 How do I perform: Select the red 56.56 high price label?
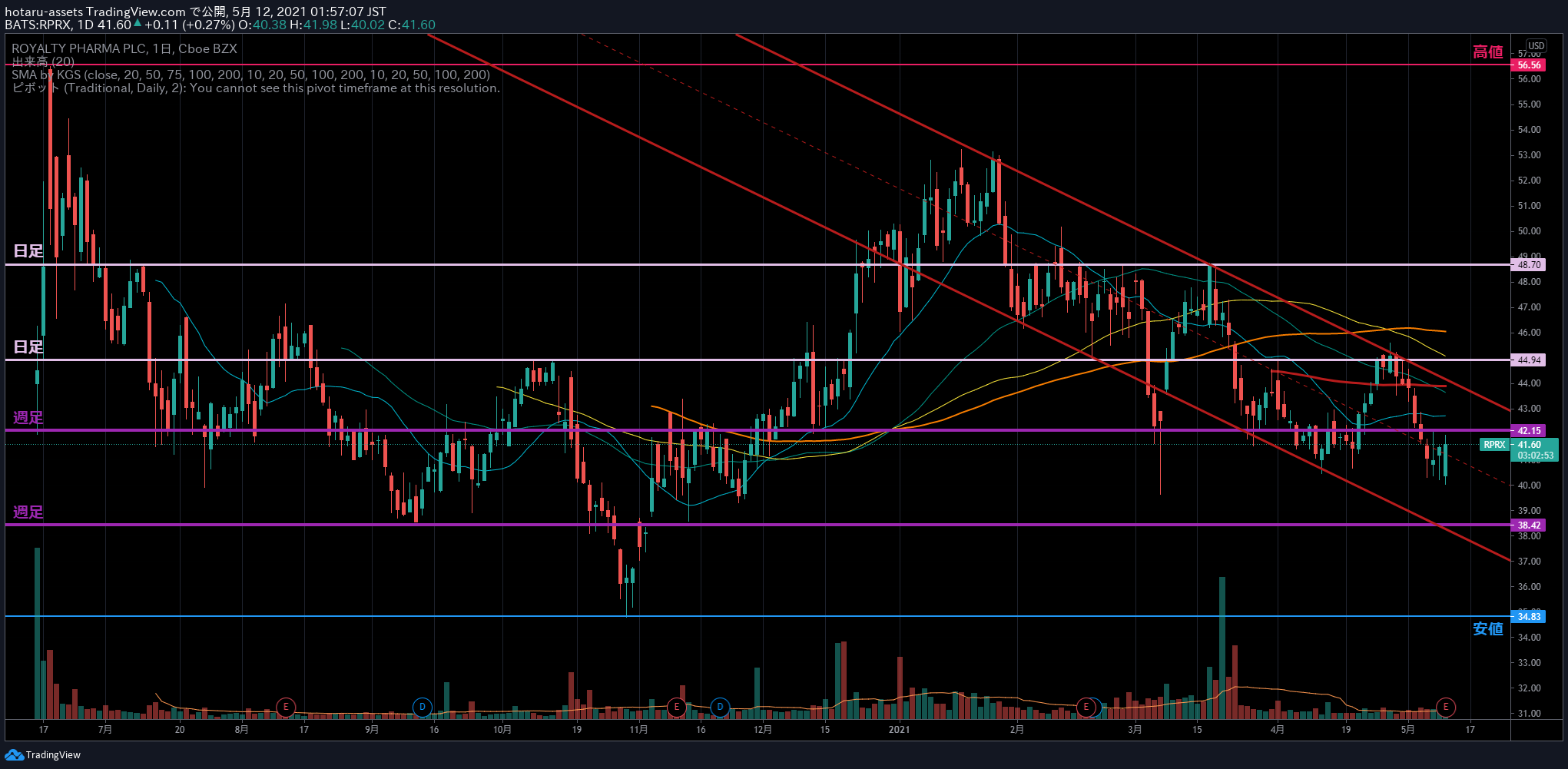(1529, 65)
